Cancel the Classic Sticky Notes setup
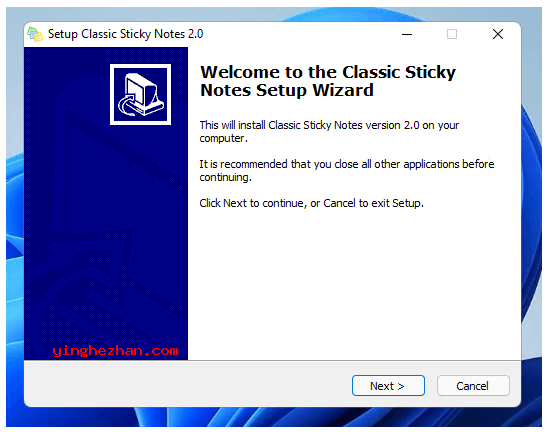547x434 pixels. [x=473, y=386]
